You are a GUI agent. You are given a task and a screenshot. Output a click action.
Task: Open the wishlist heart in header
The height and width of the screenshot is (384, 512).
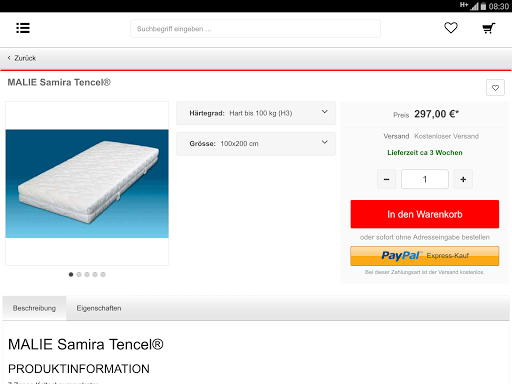click(x=451, y=28)
